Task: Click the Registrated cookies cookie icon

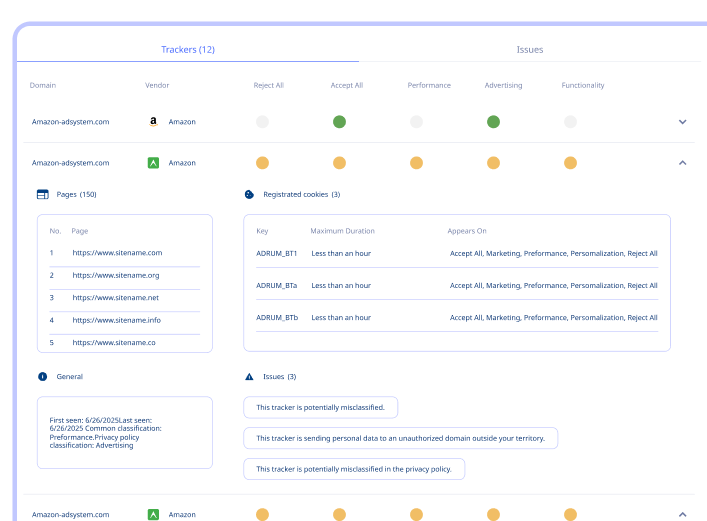Action: pos(250,194)
